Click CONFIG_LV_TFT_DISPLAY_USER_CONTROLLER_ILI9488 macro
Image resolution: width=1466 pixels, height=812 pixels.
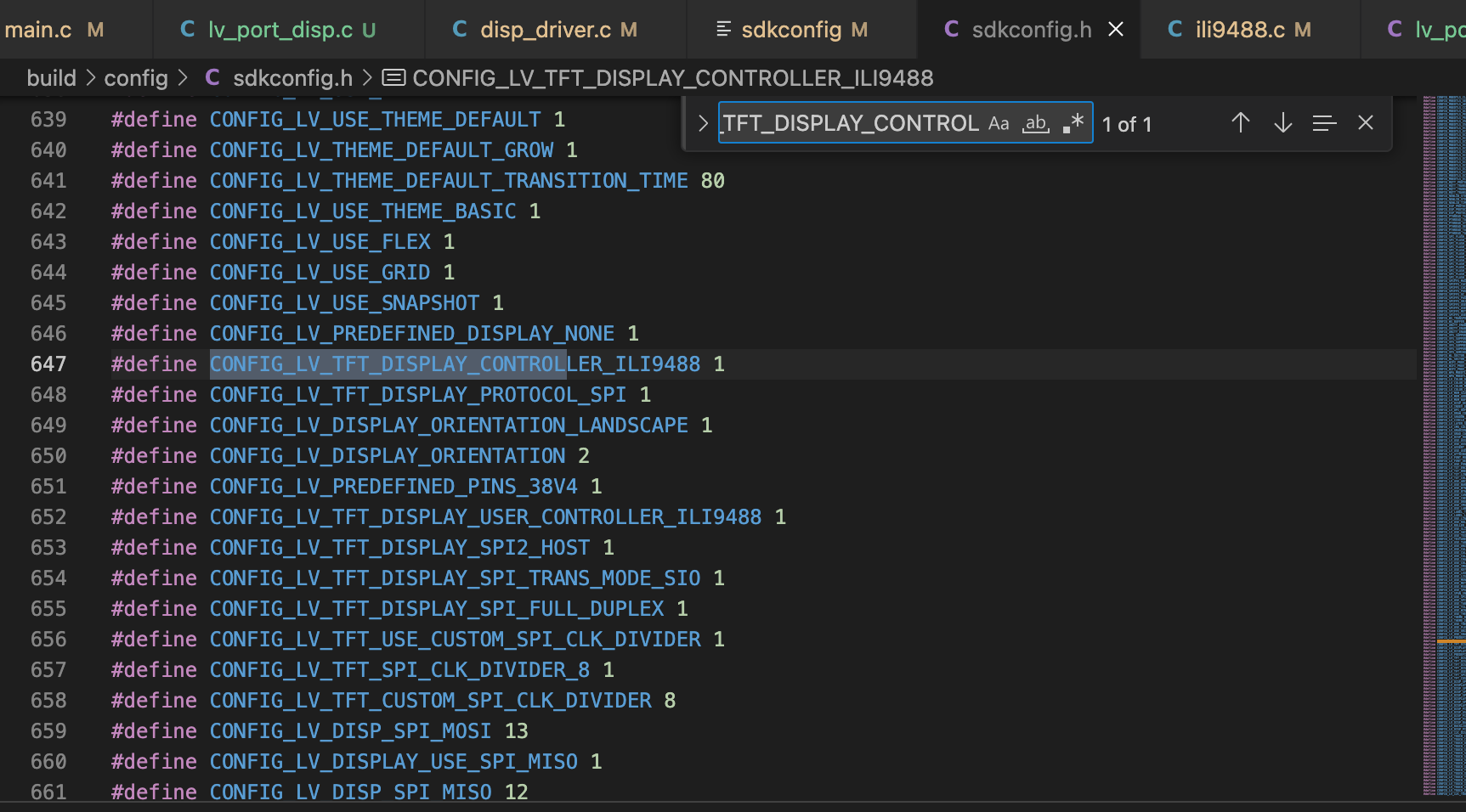click(x=486, y=517)
